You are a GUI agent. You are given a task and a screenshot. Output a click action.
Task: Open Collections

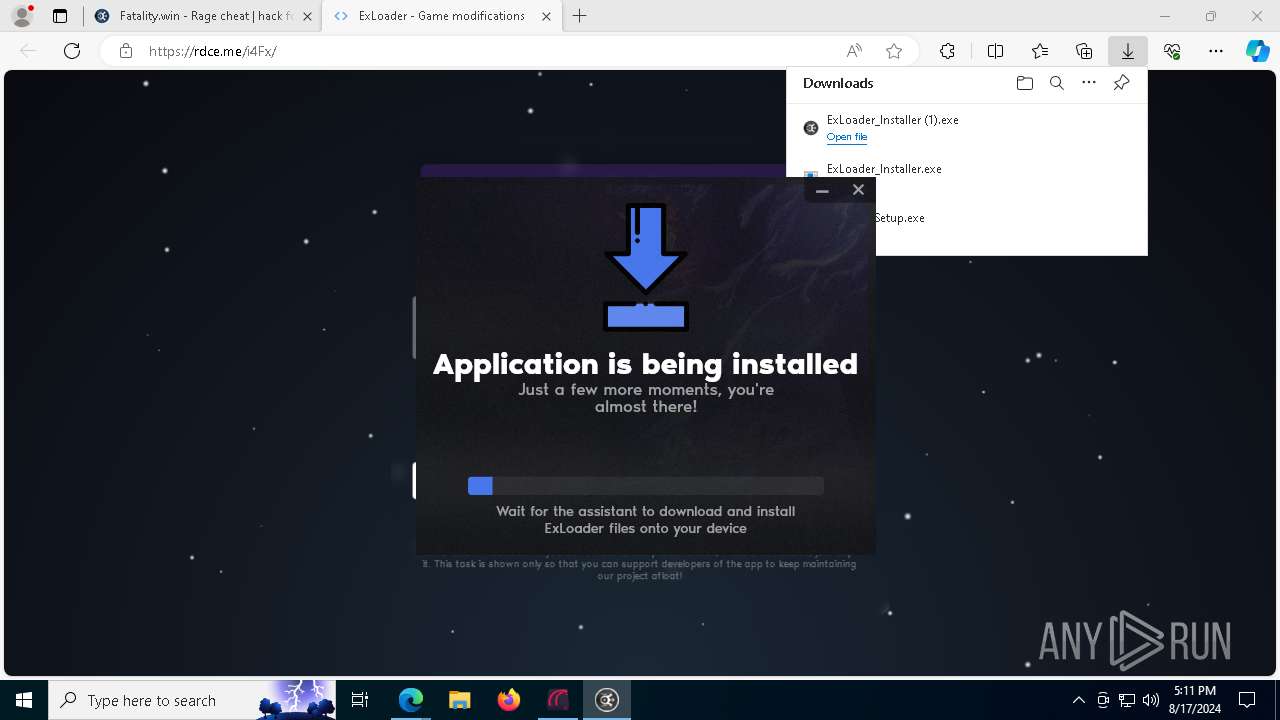(1084, 51)
